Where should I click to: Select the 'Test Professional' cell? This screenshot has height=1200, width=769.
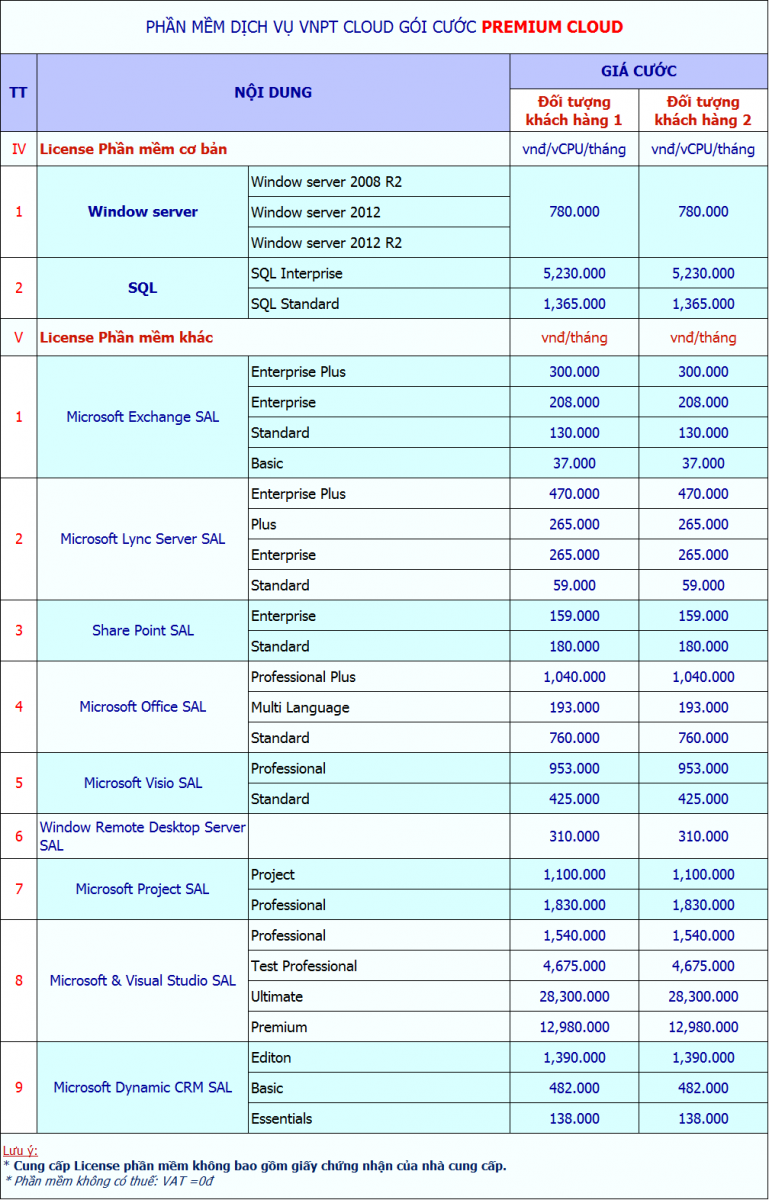click(379, 966)
